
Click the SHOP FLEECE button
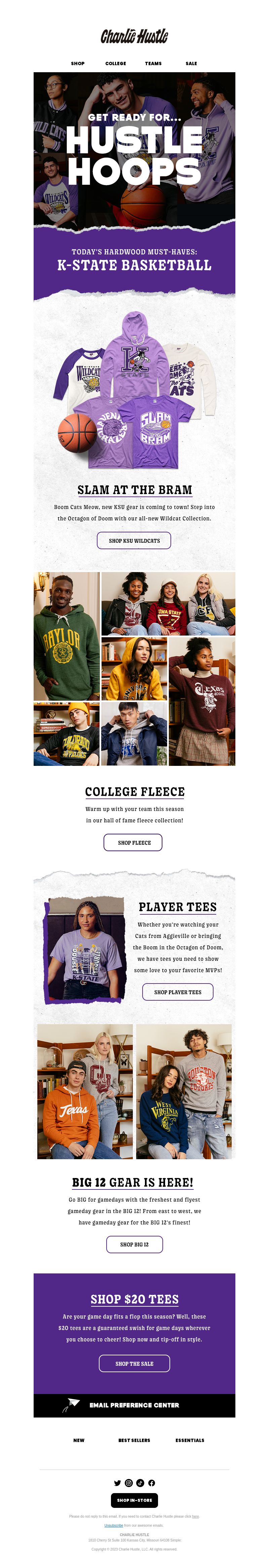pos(134,842)
